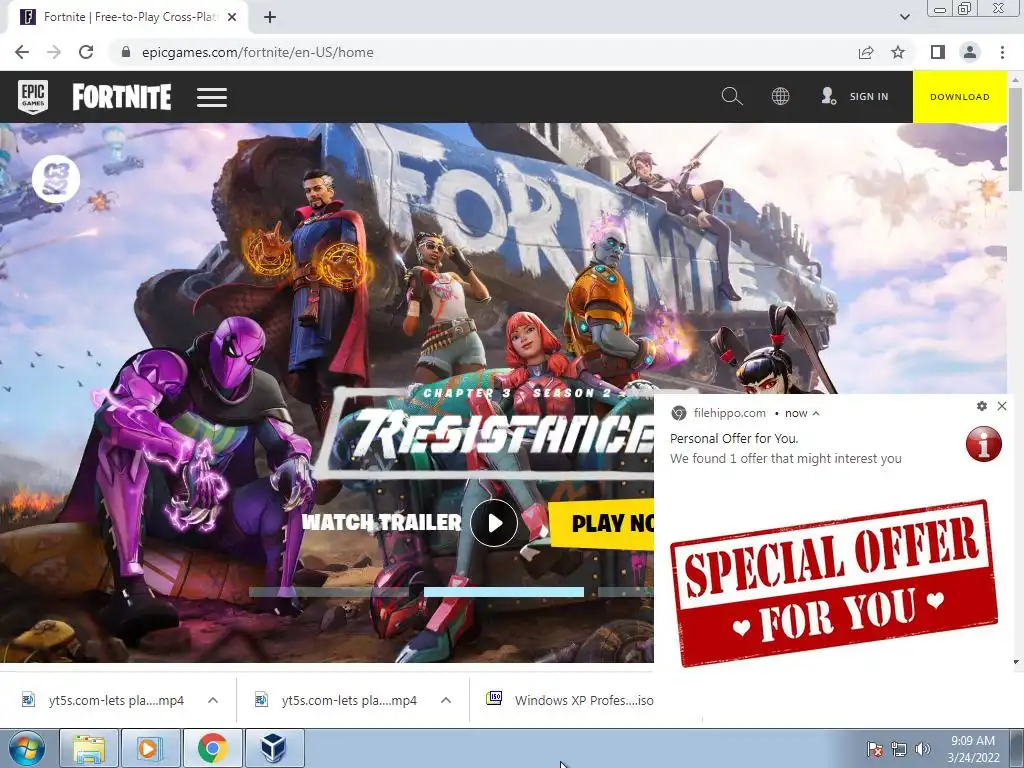Click the Fortnite logo in header
This screenshot has height=768, width=1024.
click(122, 97)
